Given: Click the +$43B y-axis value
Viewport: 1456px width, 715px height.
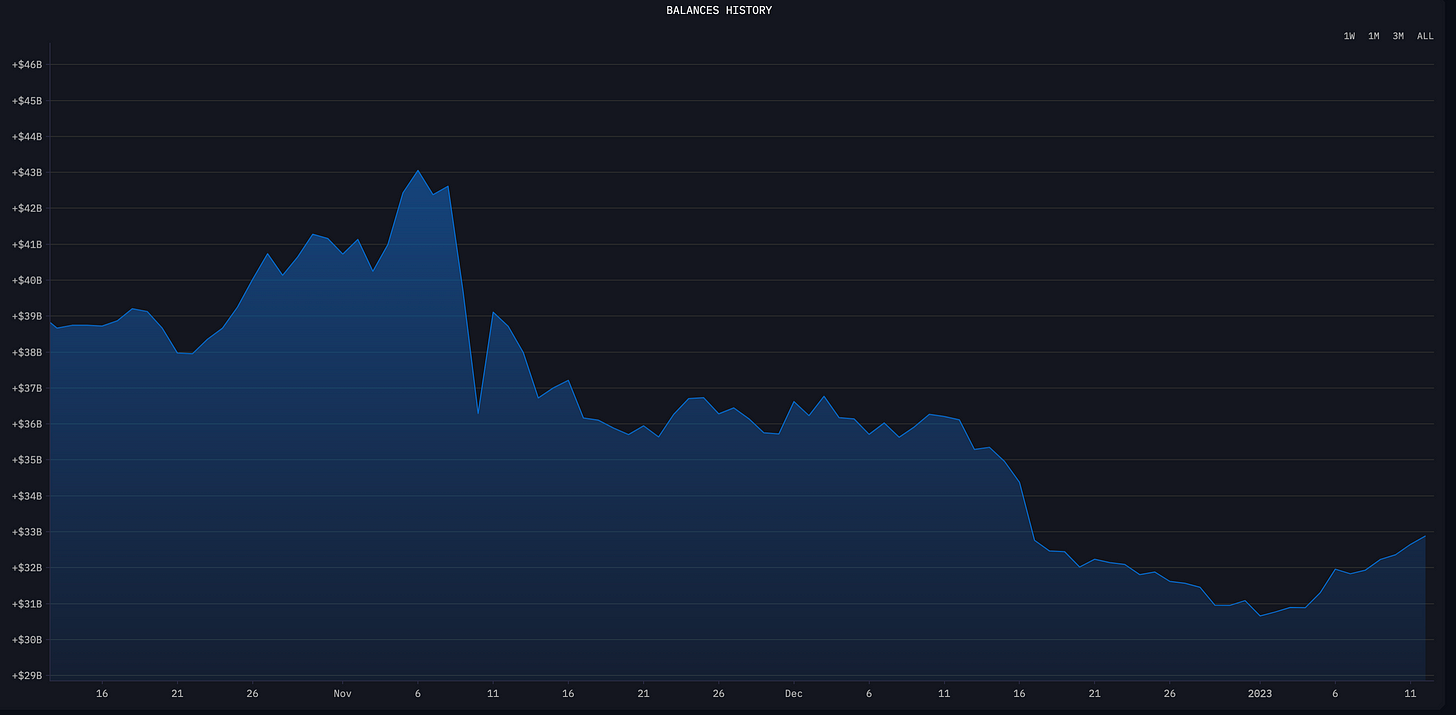Looking at the screenshot, I should coord(27,173).
